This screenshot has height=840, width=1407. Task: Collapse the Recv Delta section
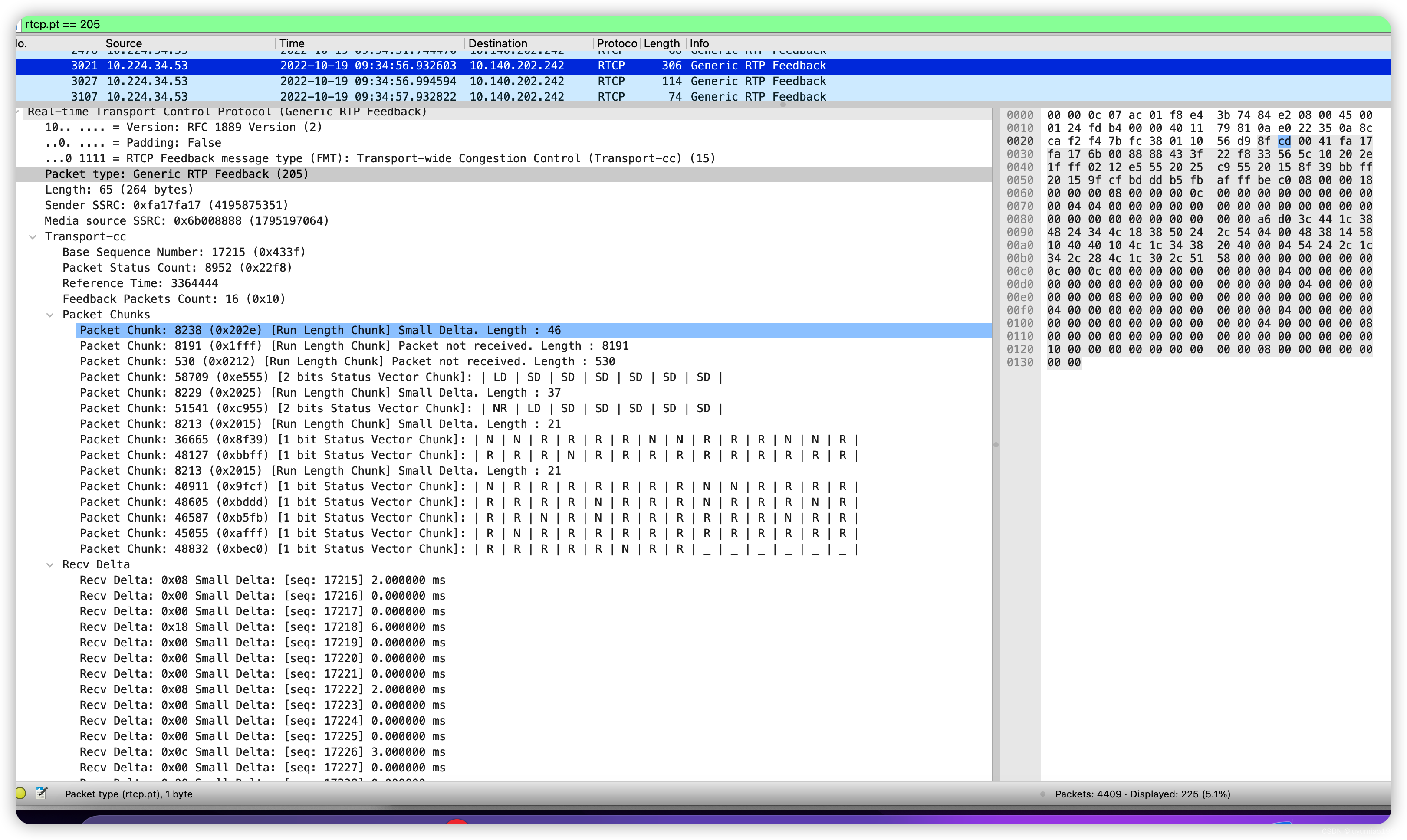coord(50,564)
